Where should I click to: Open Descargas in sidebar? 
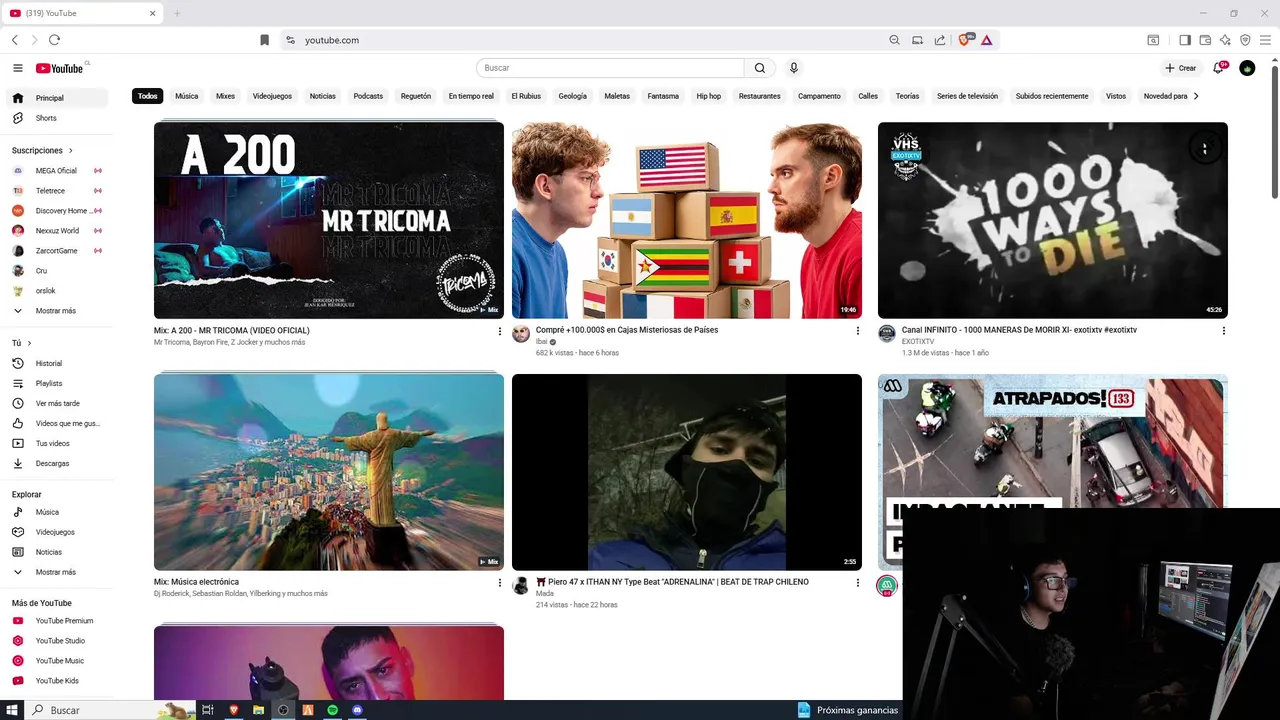pyautogui.click(x=56, y=463)
